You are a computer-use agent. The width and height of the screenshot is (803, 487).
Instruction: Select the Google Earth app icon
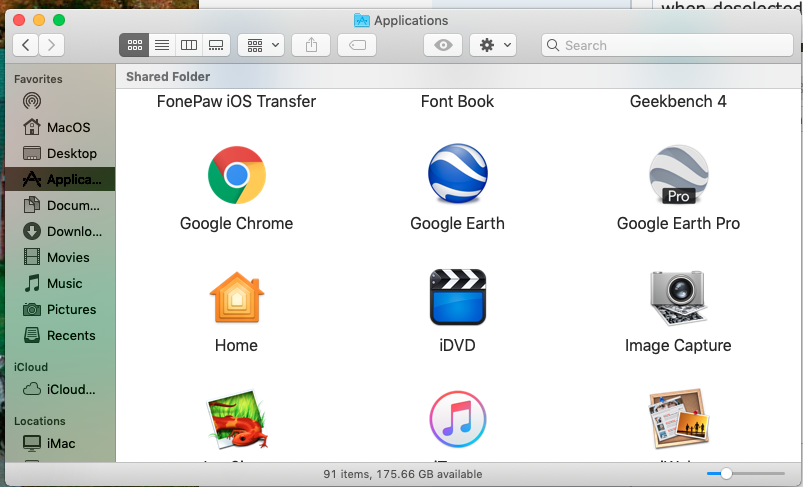point(457,174)
